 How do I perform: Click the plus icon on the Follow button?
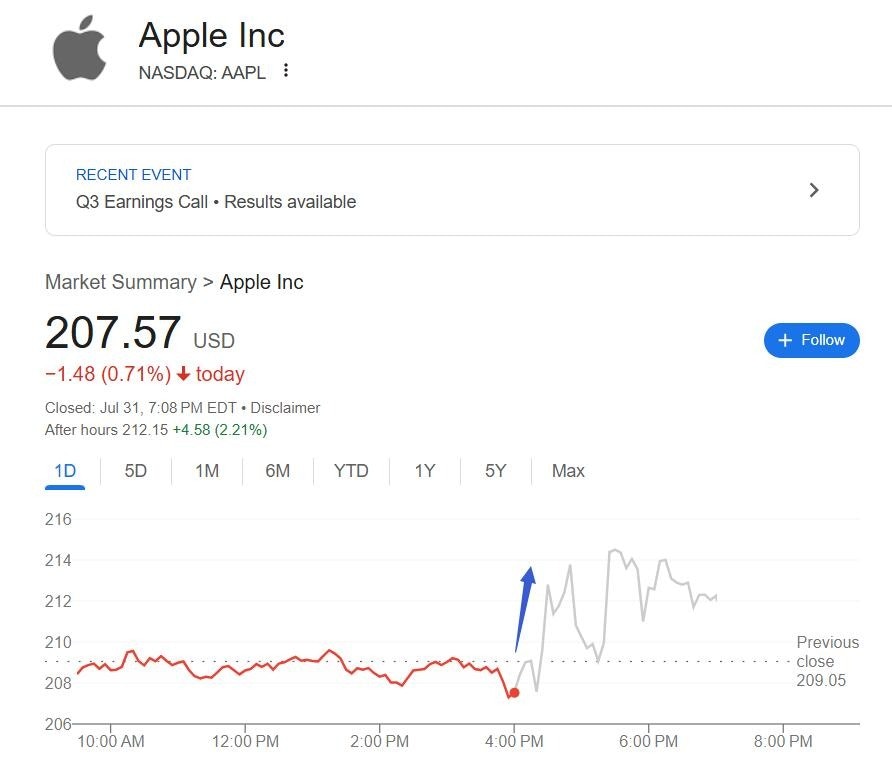[785, 340]
